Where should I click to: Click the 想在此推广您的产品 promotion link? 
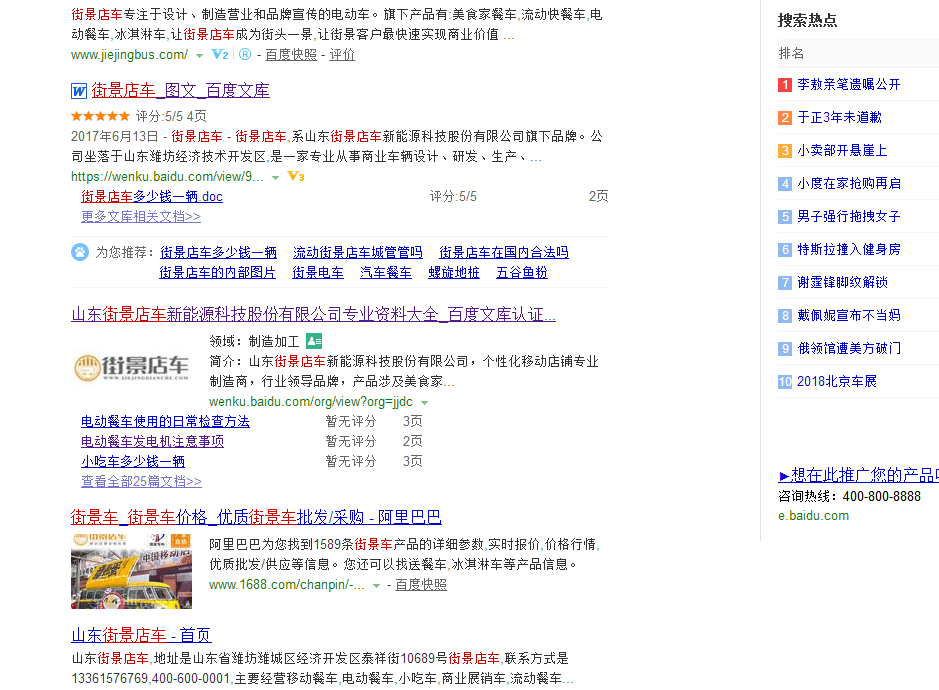click(x=859, y=475)
